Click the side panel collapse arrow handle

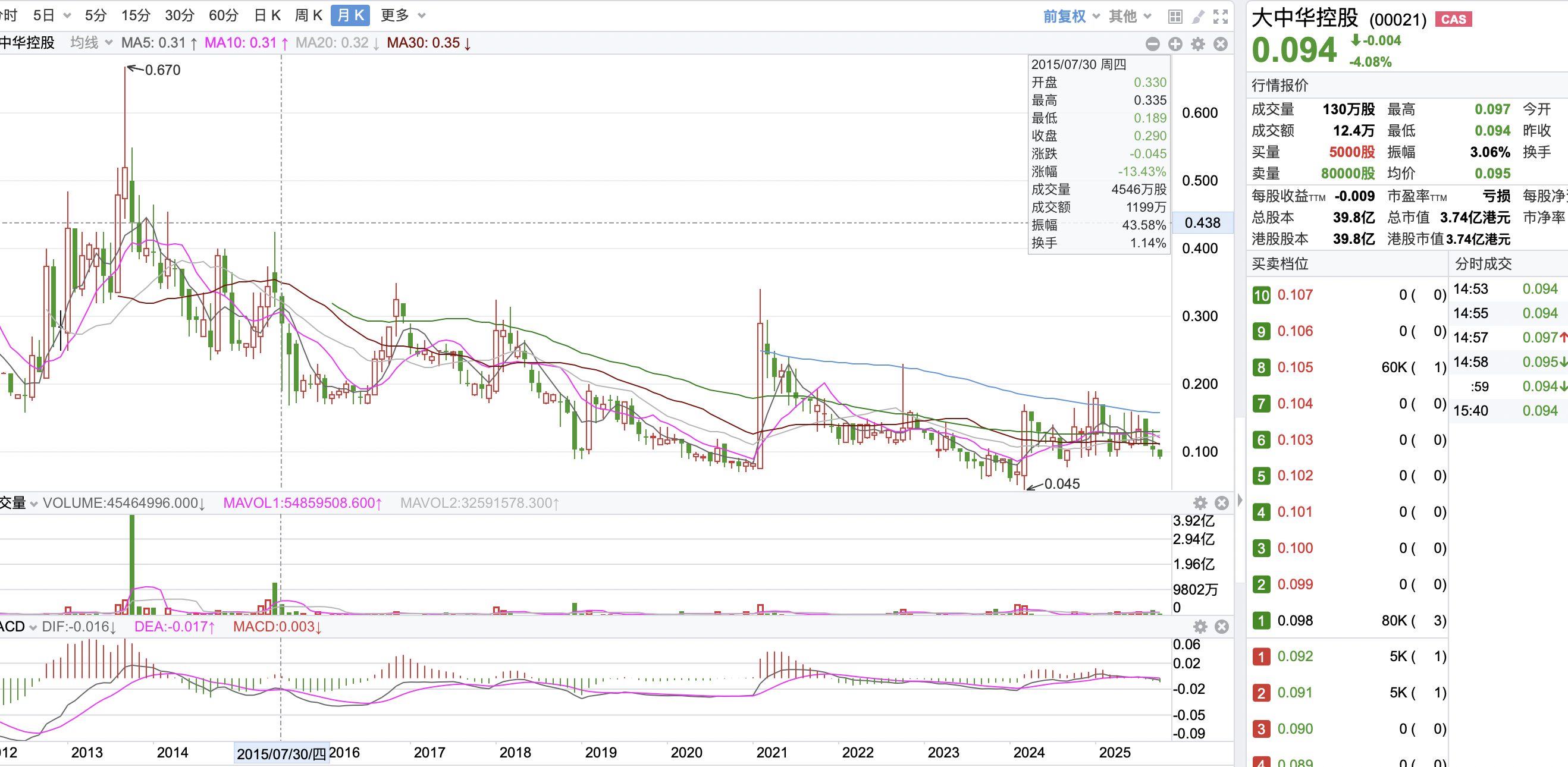(1240, 500)
